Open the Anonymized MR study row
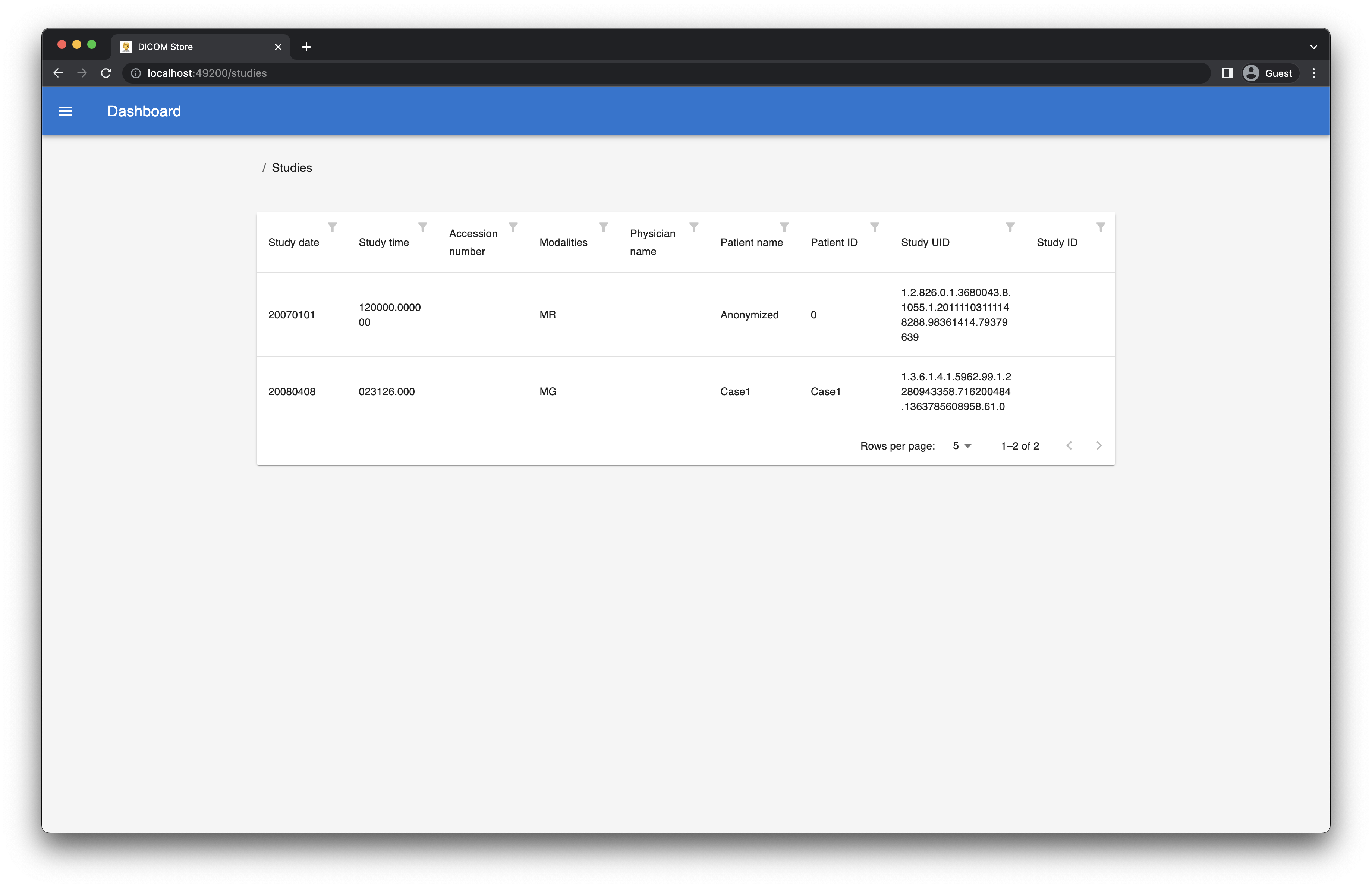1372x888 pixels. [749, 315]
